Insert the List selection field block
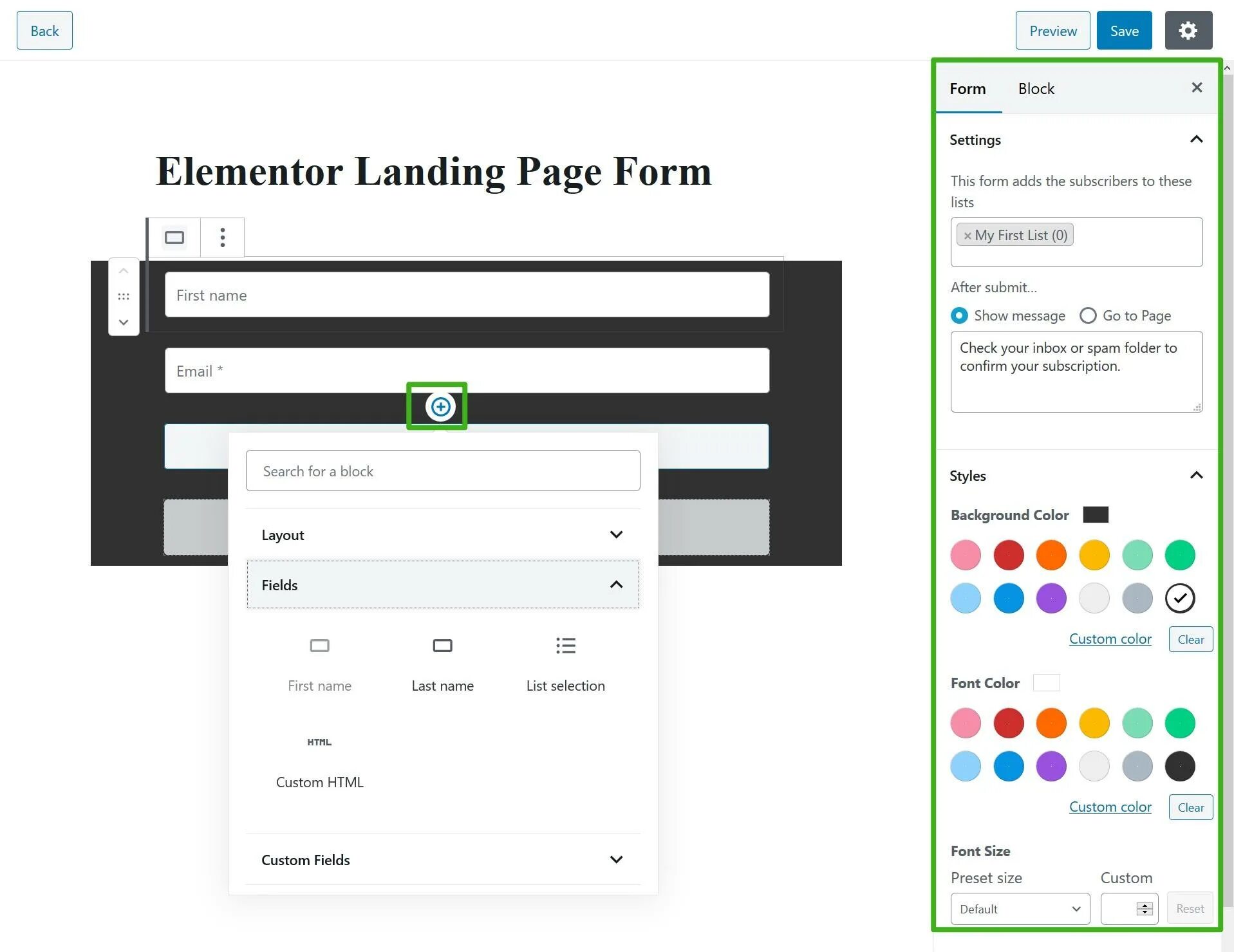Viewport: 1234px width, 952px height. 566,664
